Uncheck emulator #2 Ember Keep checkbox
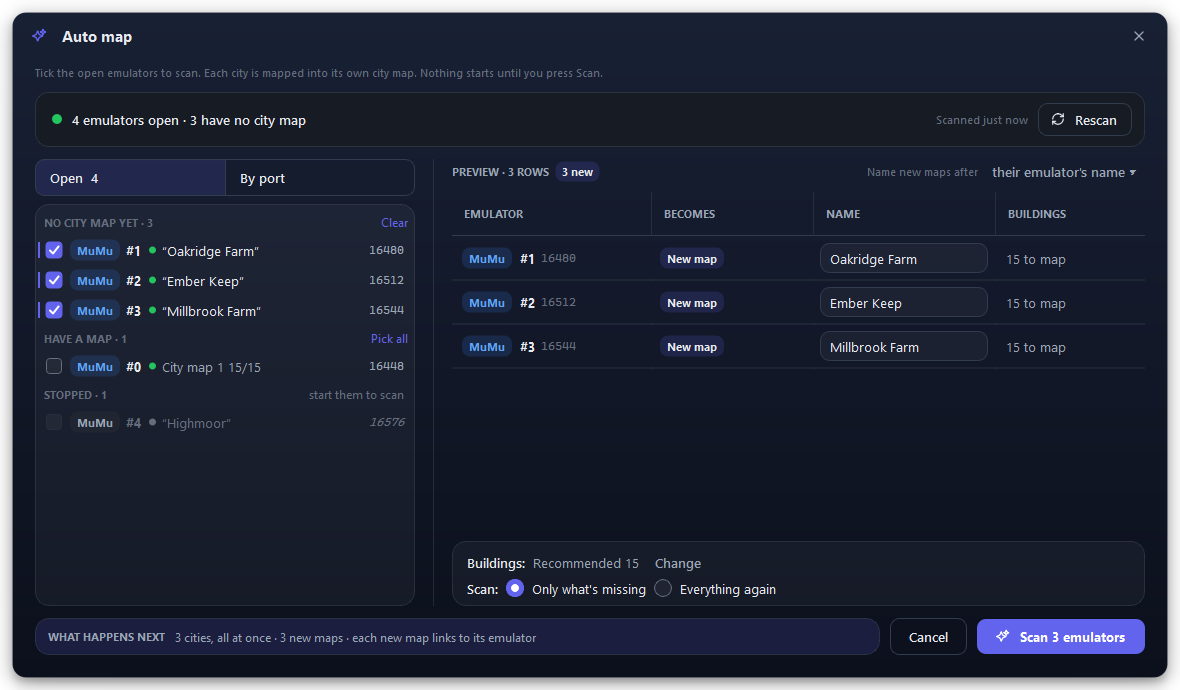1180x690 pixels. [54, 281]
